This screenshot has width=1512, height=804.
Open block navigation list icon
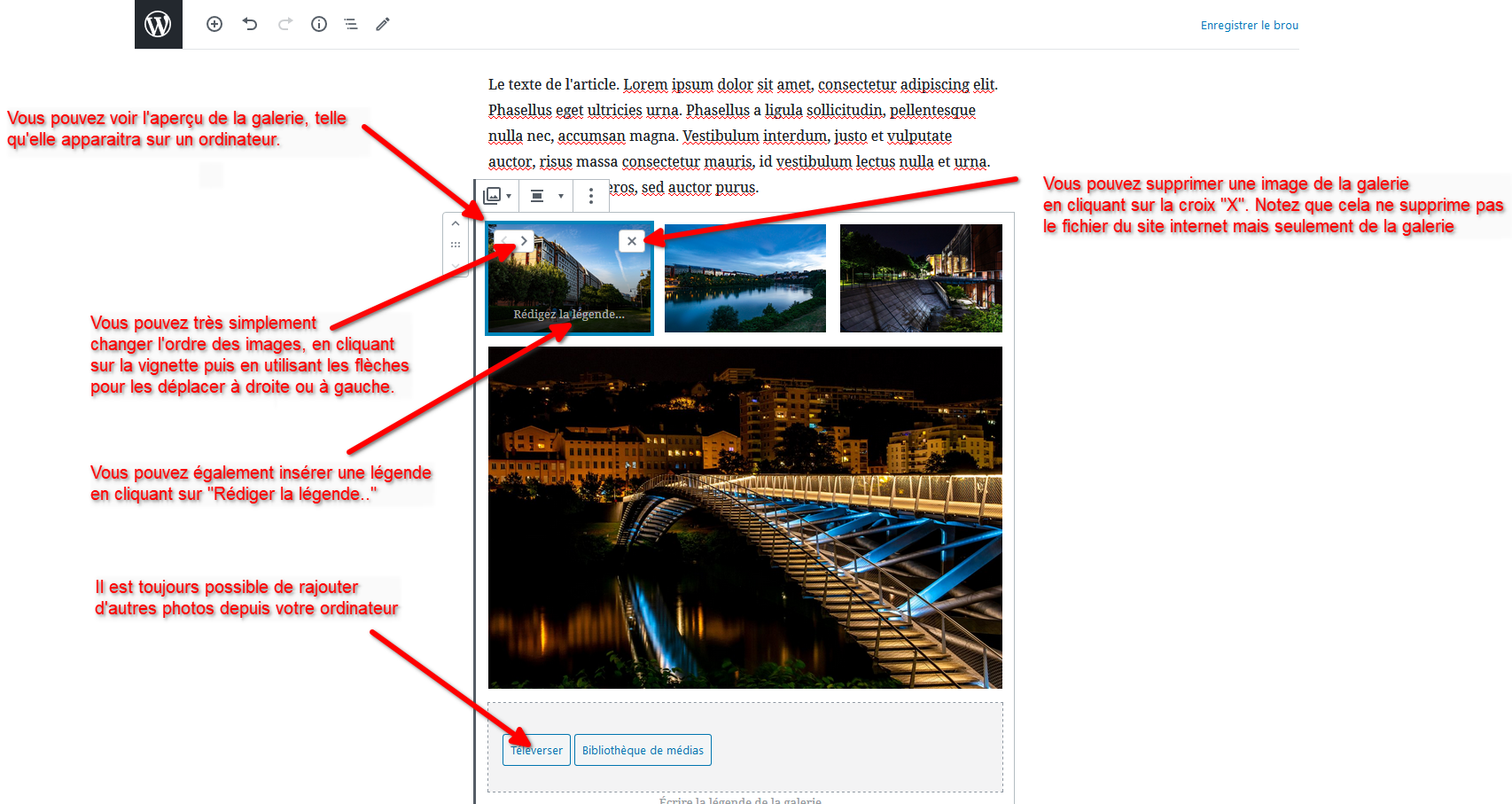[x=351, y=24]
